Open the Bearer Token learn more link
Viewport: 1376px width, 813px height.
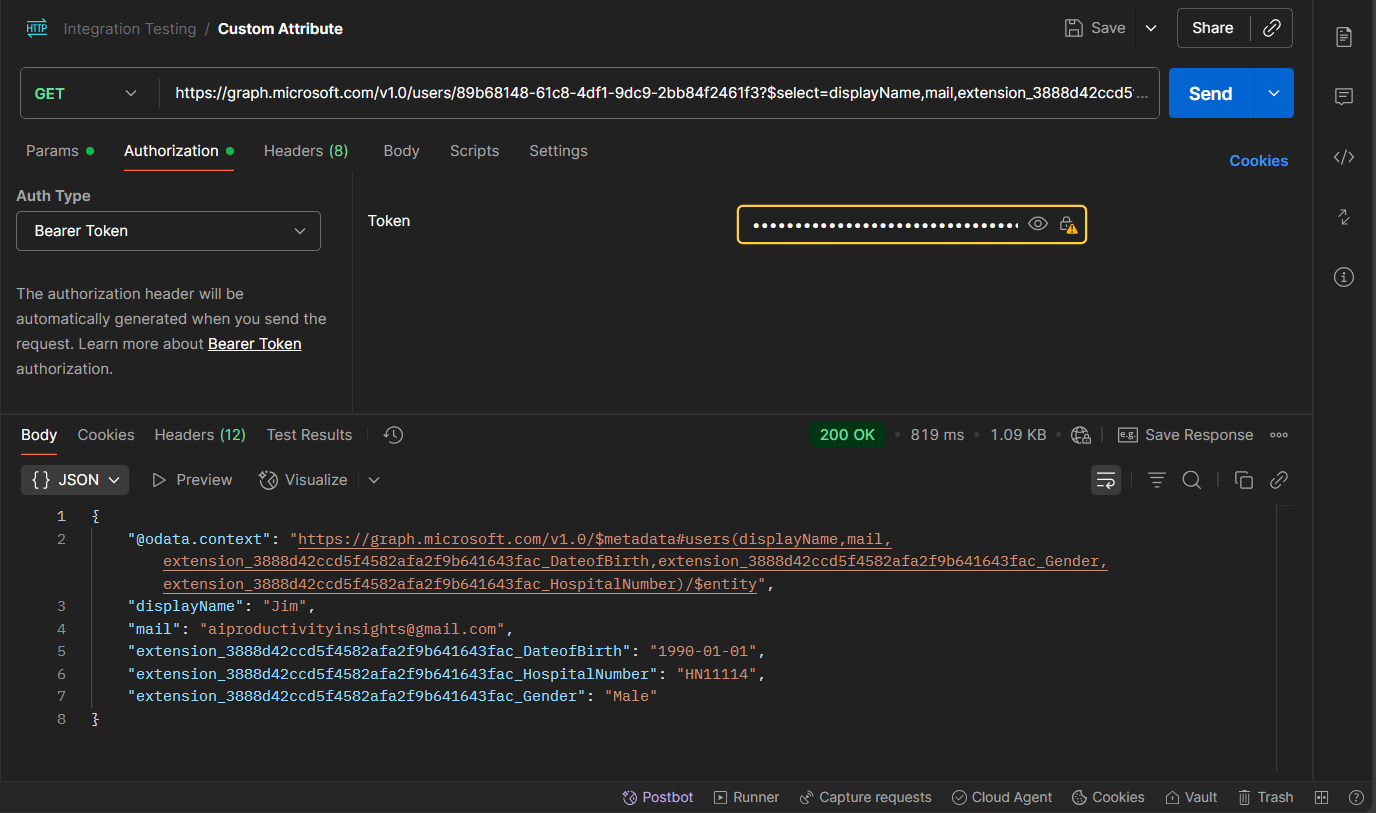click(x=254, y=344)
